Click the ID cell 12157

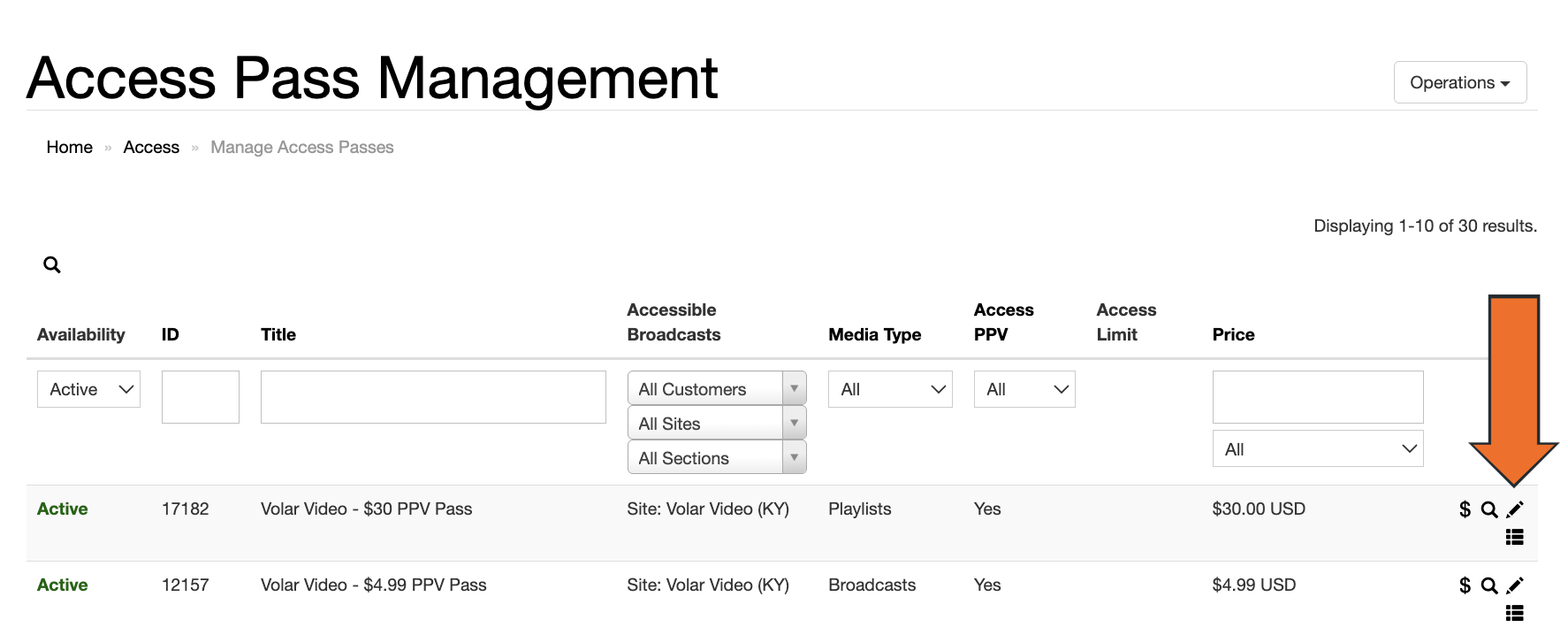(x=186, y=585)
